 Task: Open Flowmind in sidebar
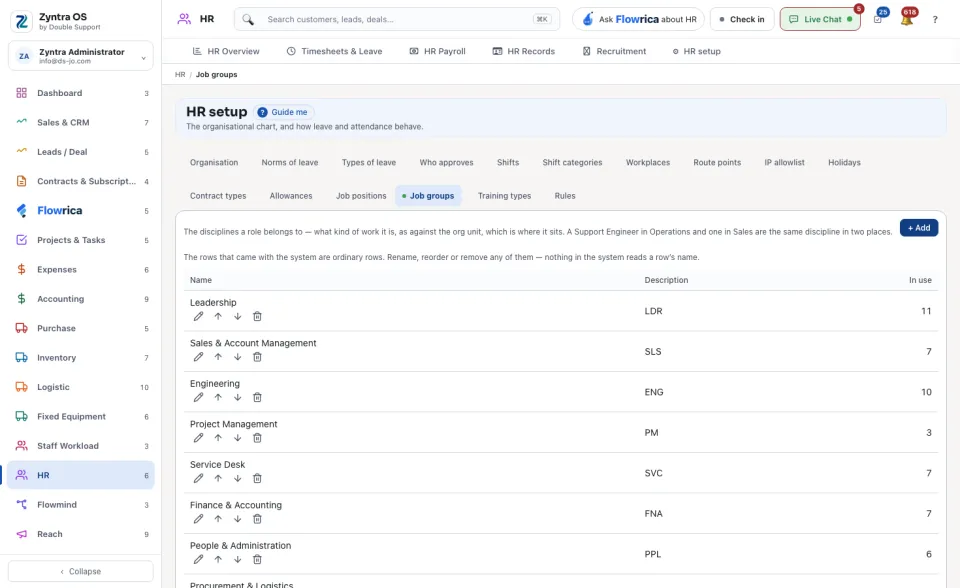[x=81, y=505]
